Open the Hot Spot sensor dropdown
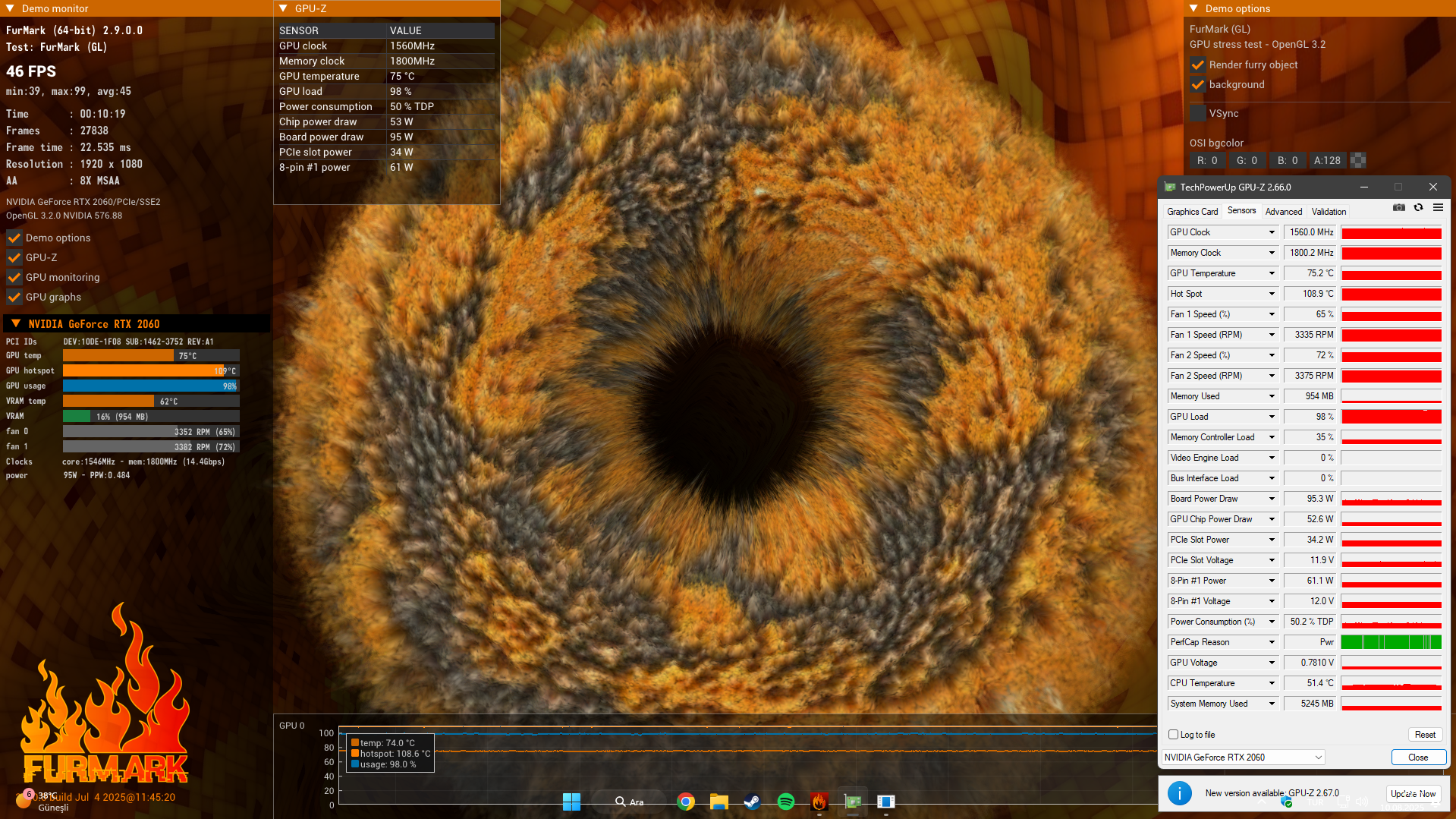The image size is (1456, 819). point(1272,294)
